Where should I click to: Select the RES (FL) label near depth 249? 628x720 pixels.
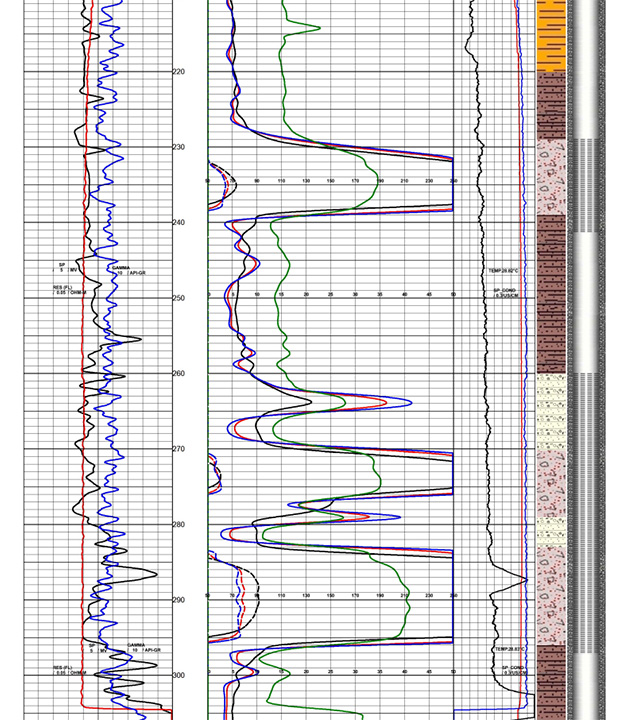pyautogui.click(x=70, y=289)
